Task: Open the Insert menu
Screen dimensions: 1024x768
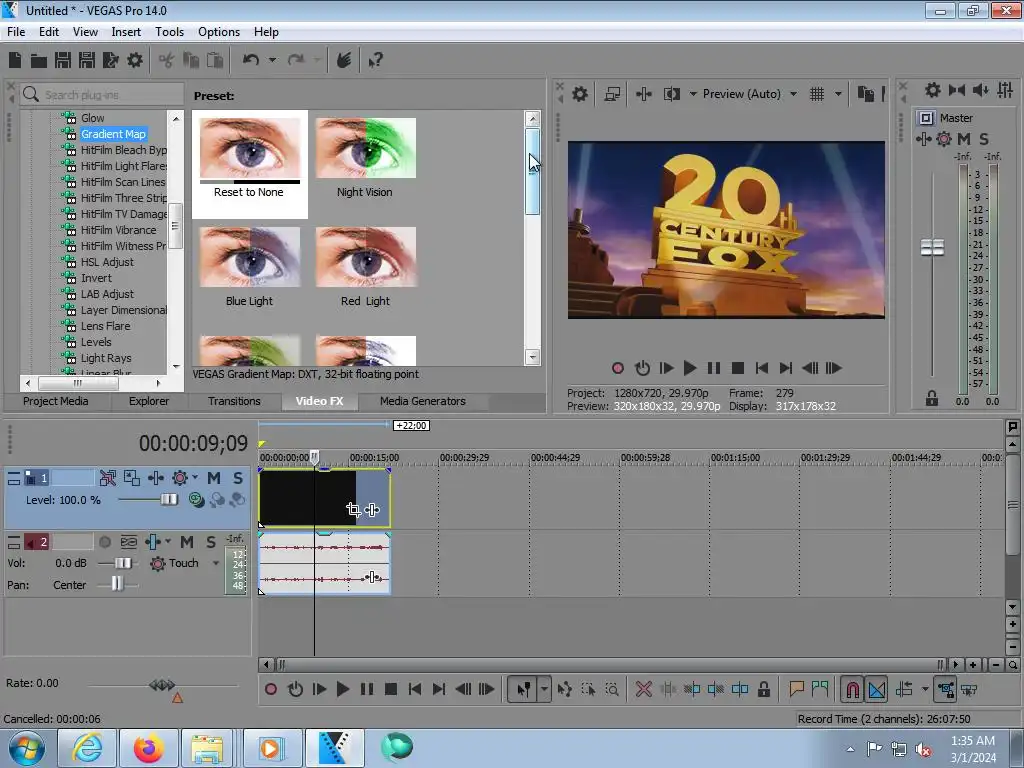Action: click(125, 32)
